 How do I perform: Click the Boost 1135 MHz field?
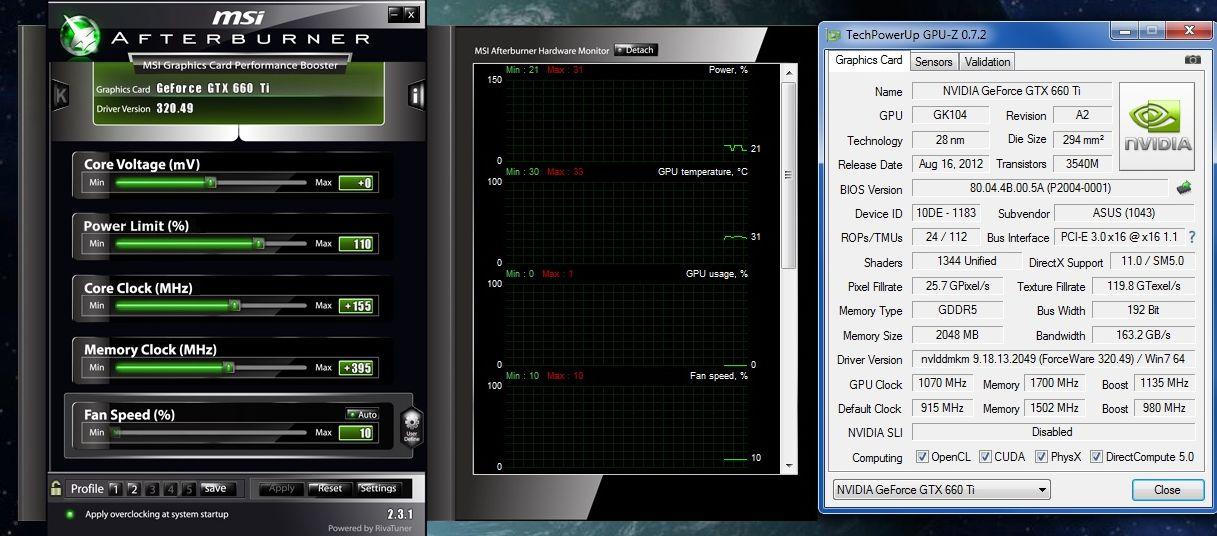pos(1164,384)
